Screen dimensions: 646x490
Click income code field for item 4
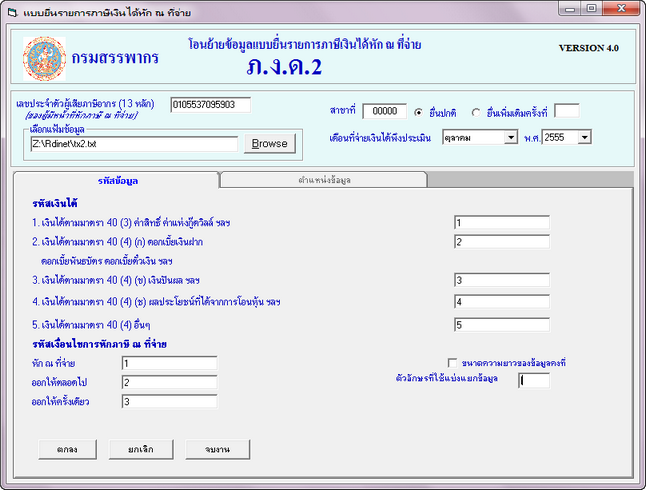502,302
